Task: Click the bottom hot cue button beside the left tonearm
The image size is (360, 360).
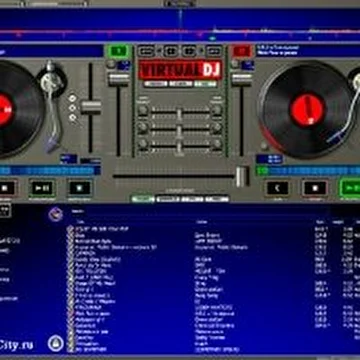Action: point(72,117)
